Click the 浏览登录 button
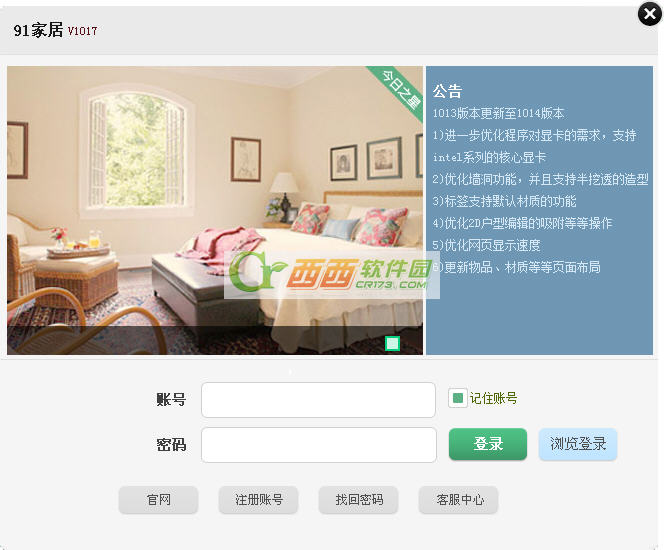Viewport: 664px width, 550px height. pyautogui.click(x=578, y=444)
